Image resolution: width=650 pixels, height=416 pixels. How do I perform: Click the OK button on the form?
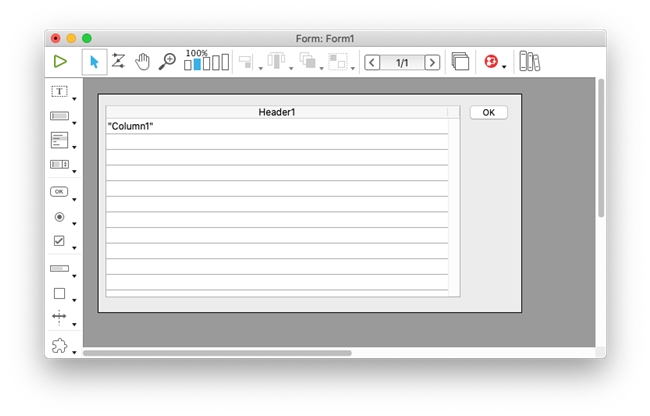(x=488, y=113)
